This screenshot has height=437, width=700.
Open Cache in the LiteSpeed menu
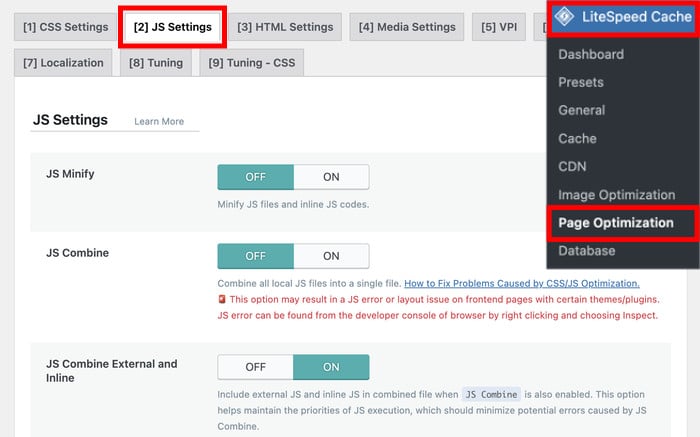click(577, 138)
